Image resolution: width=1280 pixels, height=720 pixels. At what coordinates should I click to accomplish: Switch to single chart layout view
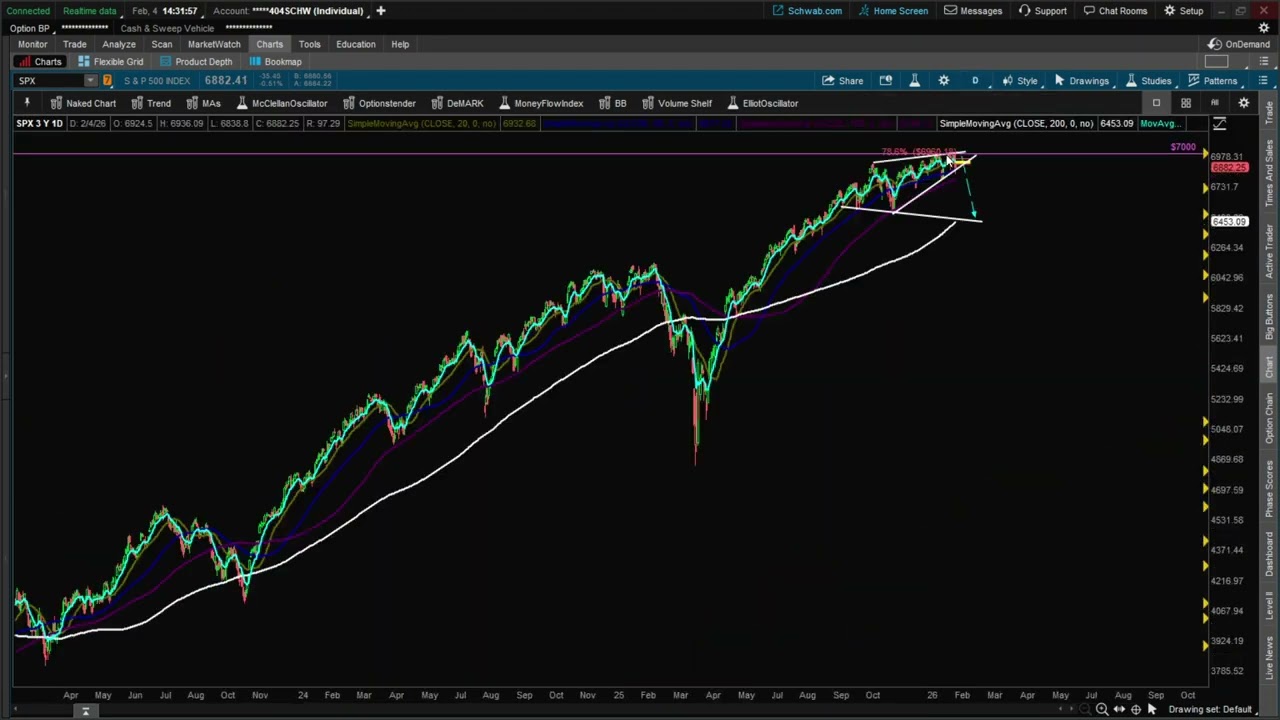pyautogui.click(x=1156, y=103)
